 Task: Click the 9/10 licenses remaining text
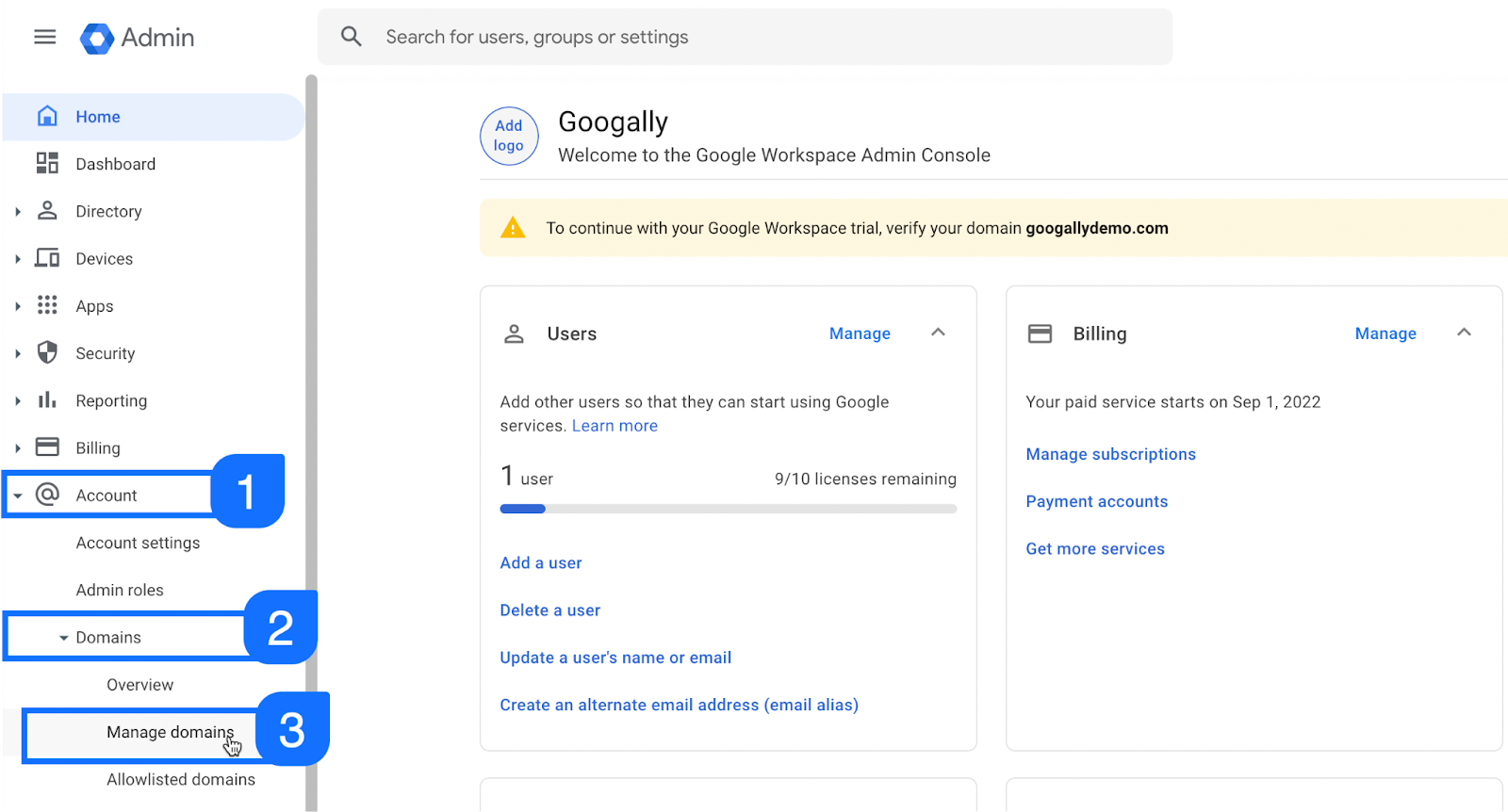865,479
